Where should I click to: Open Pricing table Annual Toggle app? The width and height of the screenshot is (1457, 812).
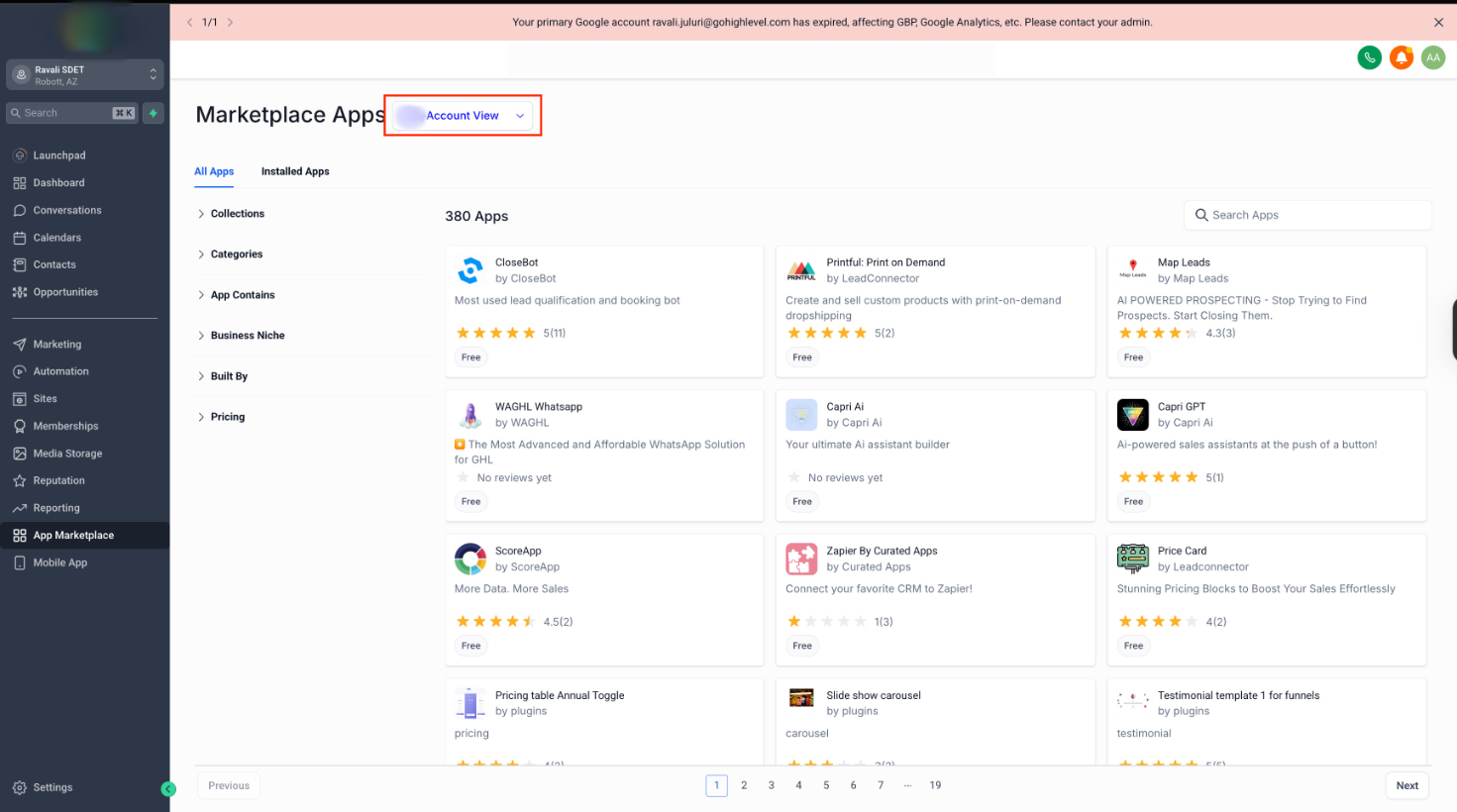560,695
